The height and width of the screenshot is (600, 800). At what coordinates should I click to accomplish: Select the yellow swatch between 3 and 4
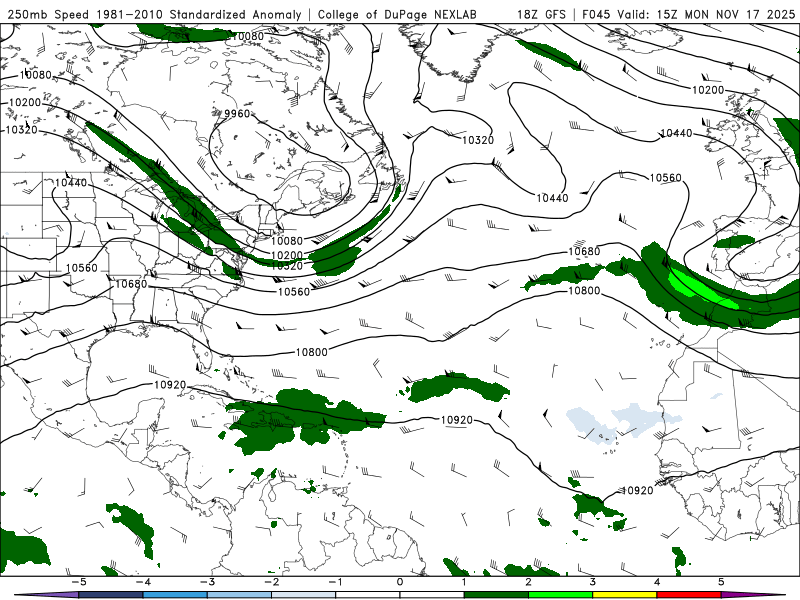point(625,595)
